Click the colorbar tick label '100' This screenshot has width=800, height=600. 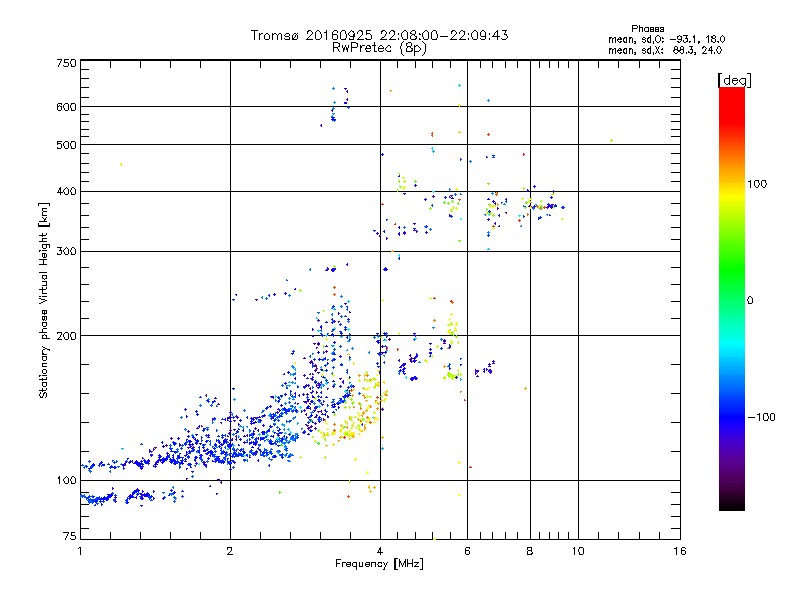(757, 184)
